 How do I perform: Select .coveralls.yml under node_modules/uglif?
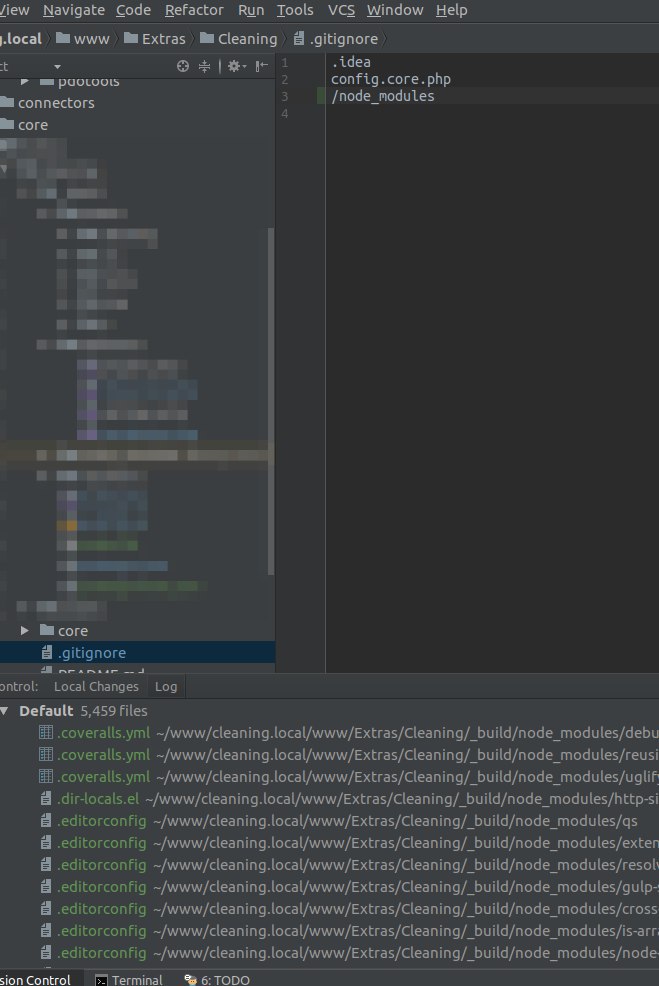tap(103, 777)
